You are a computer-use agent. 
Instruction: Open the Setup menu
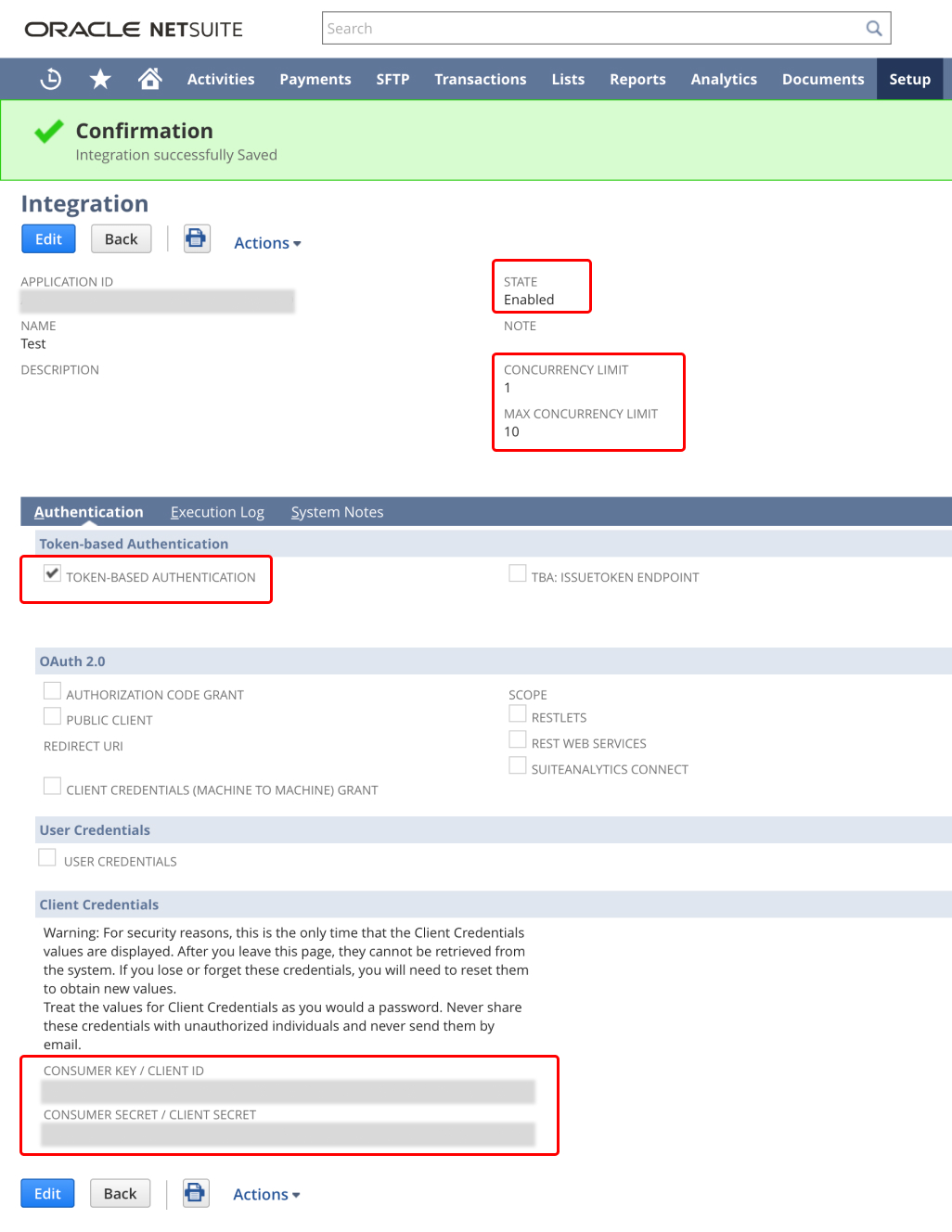(908, 79)
